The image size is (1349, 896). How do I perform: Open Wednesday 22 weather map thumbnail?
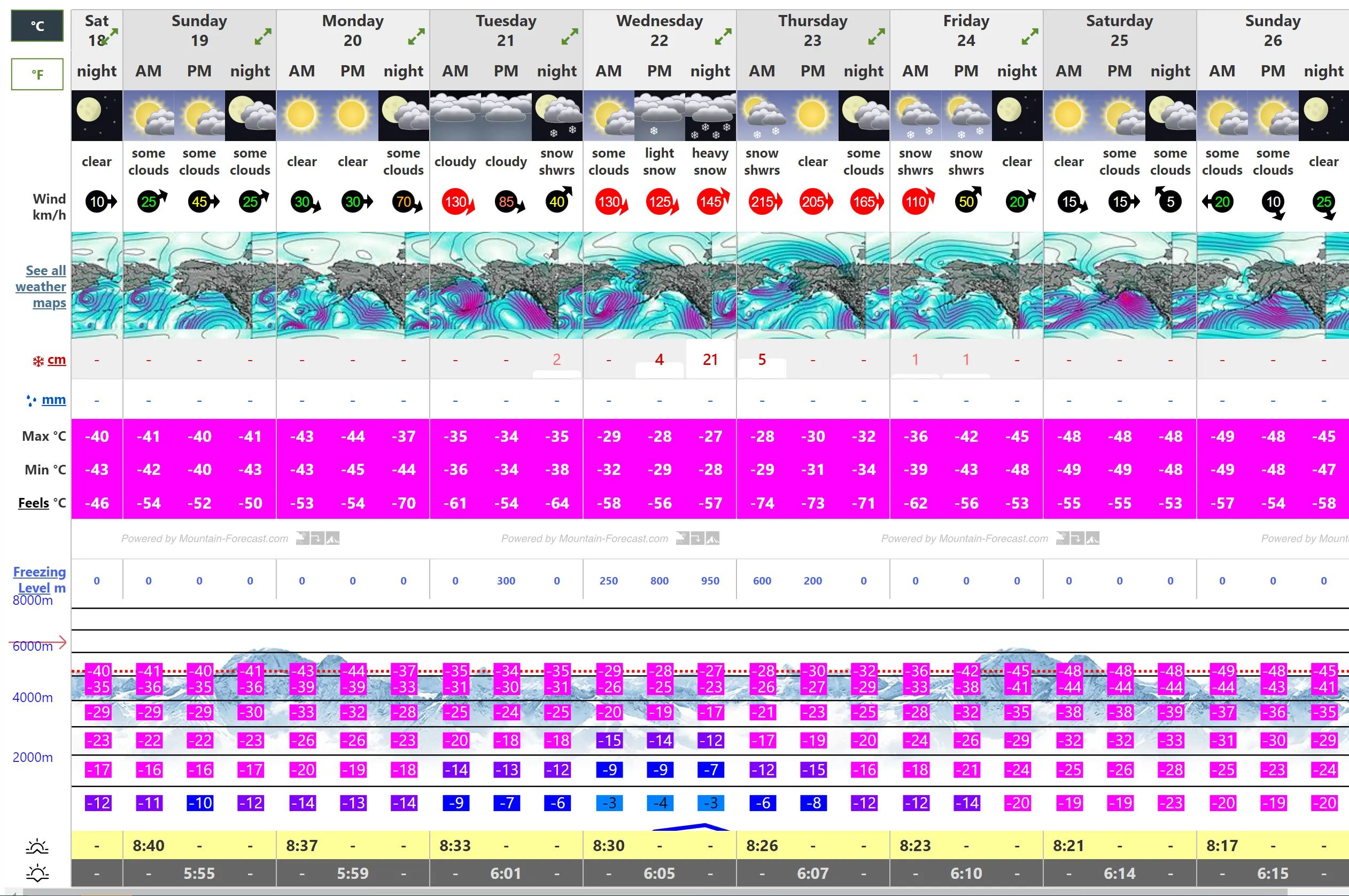pyautogui.click(x=660, y=285)
